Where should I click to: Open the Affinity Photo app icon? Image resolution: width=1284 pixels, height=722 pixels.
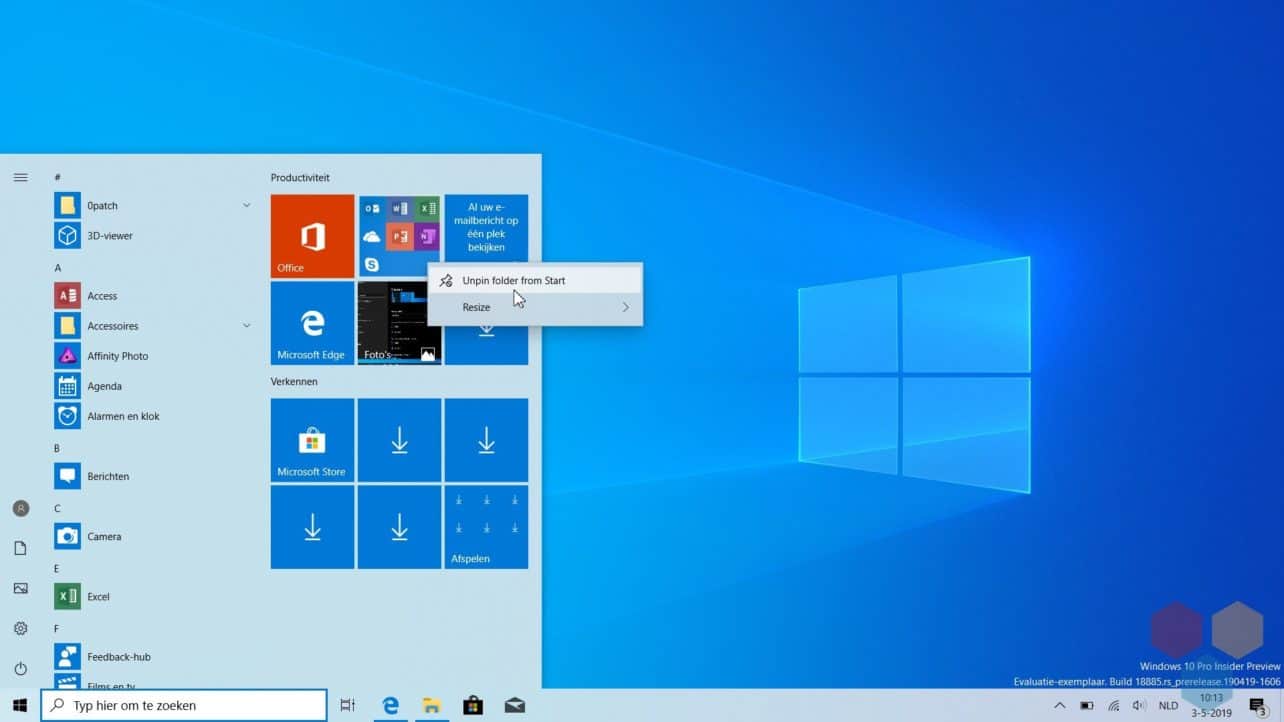(x=67, y=355)
